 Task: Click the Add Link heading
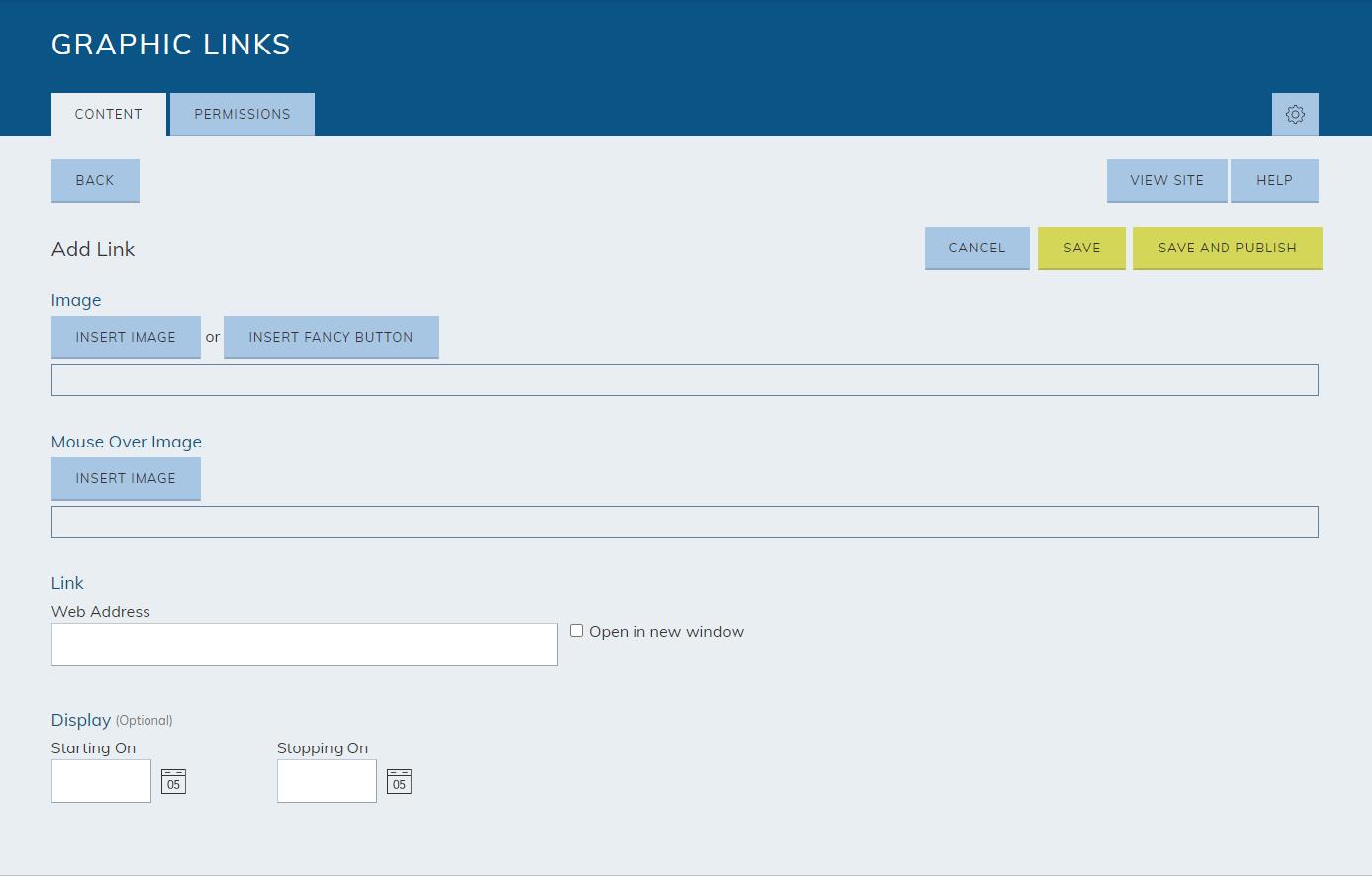pyautogui.click(x=93, y=249)
